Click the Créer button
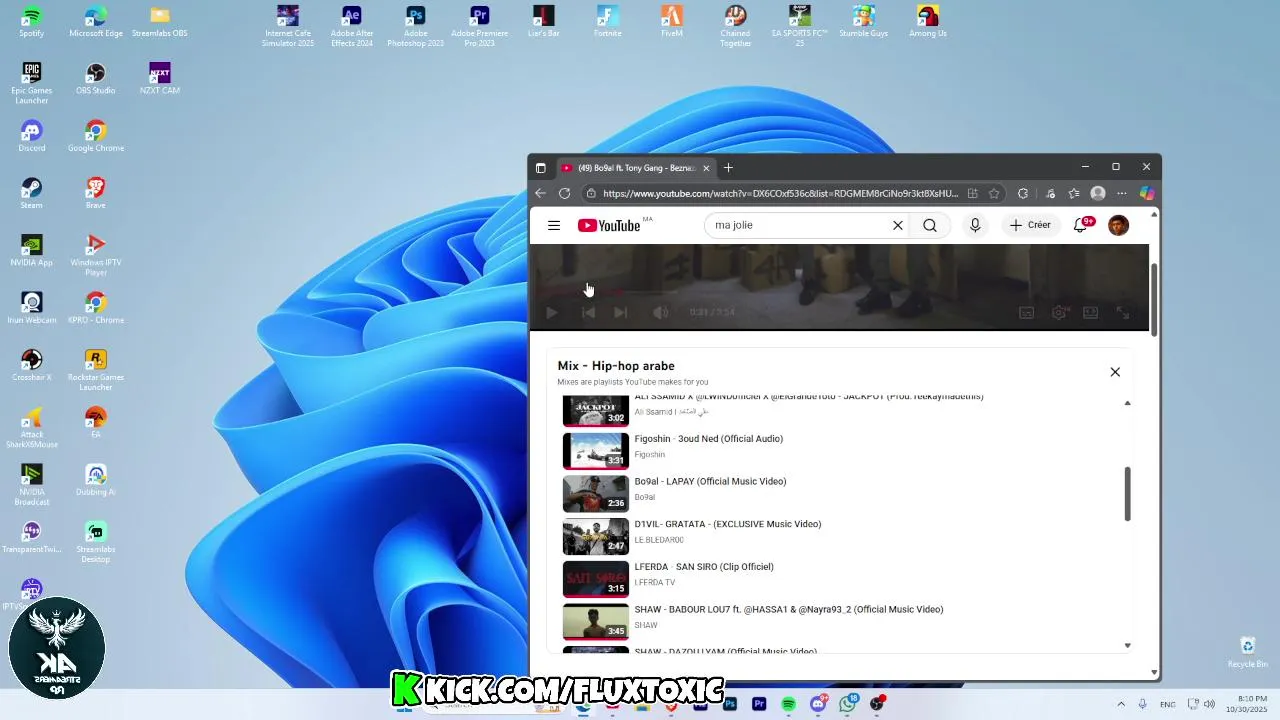Image resolution: width=1280 pixels, height=720 pixels. pos(1030,225)
